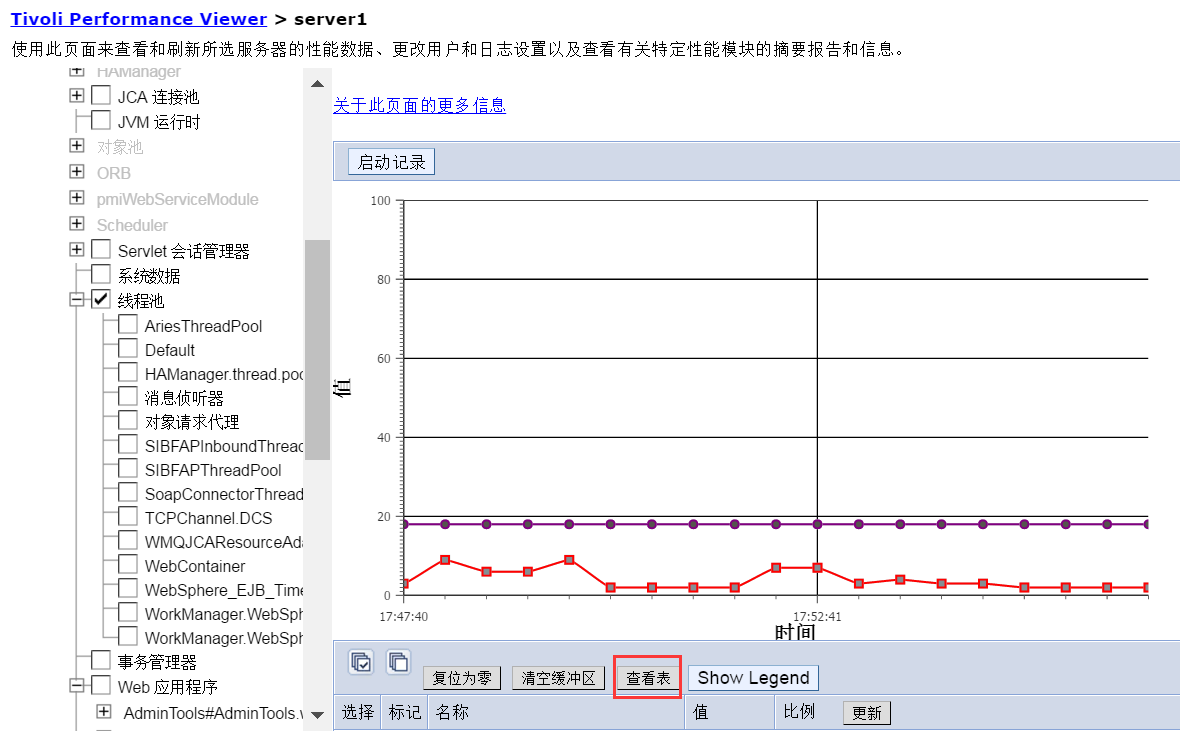Open the Tivoli Performance Viewer breadcrumb link
The image size is (1180, 731).
(x=139, y=19)
